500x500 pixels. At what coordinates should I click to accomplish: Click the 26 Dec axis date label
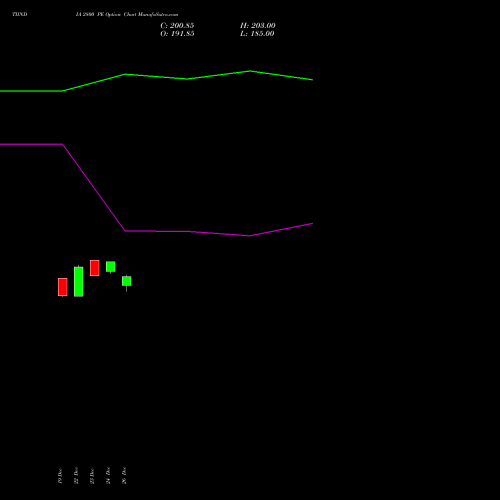[124, 476]
